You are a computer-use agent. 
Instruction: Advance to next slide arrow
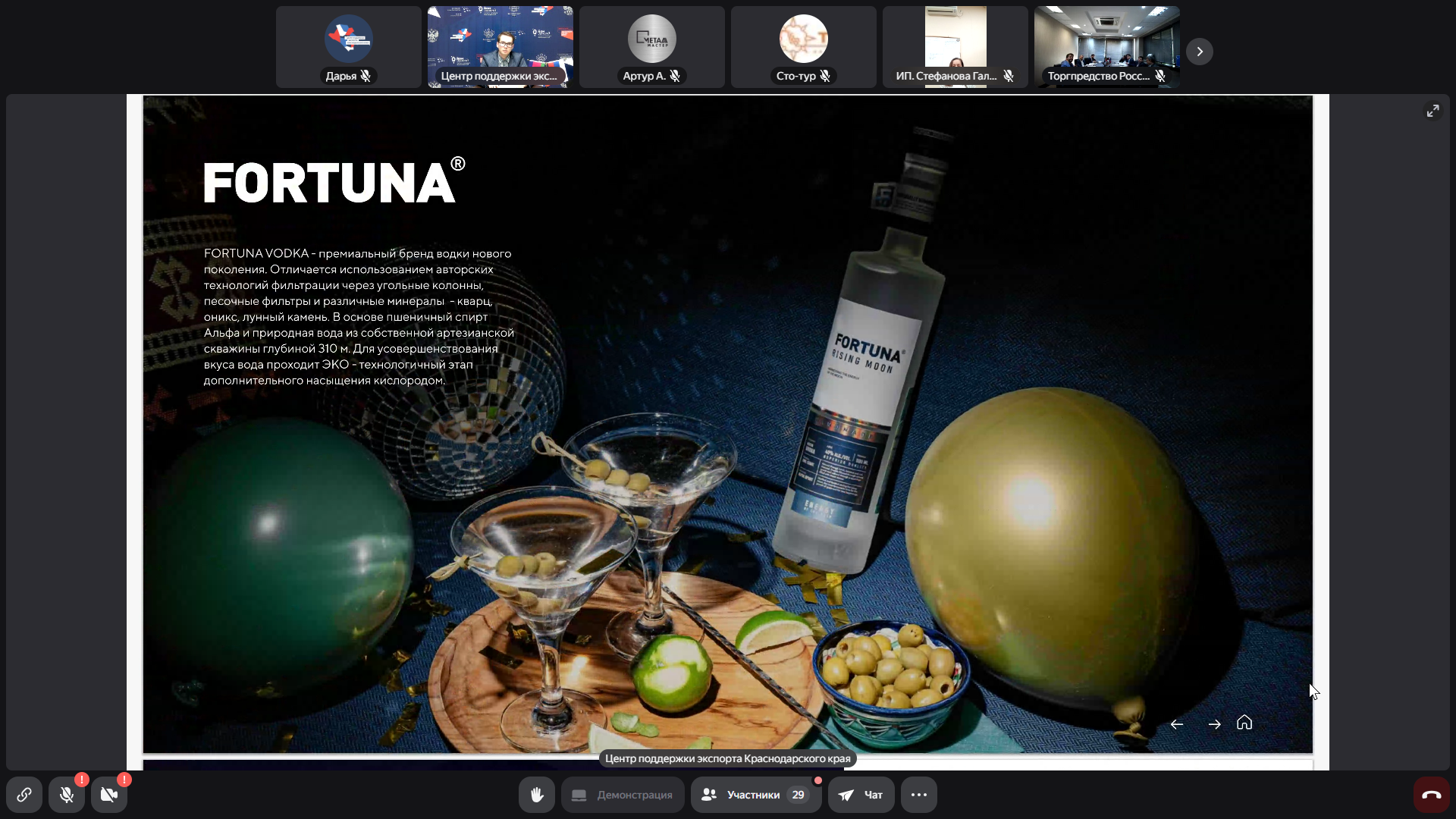(1214, 724)
